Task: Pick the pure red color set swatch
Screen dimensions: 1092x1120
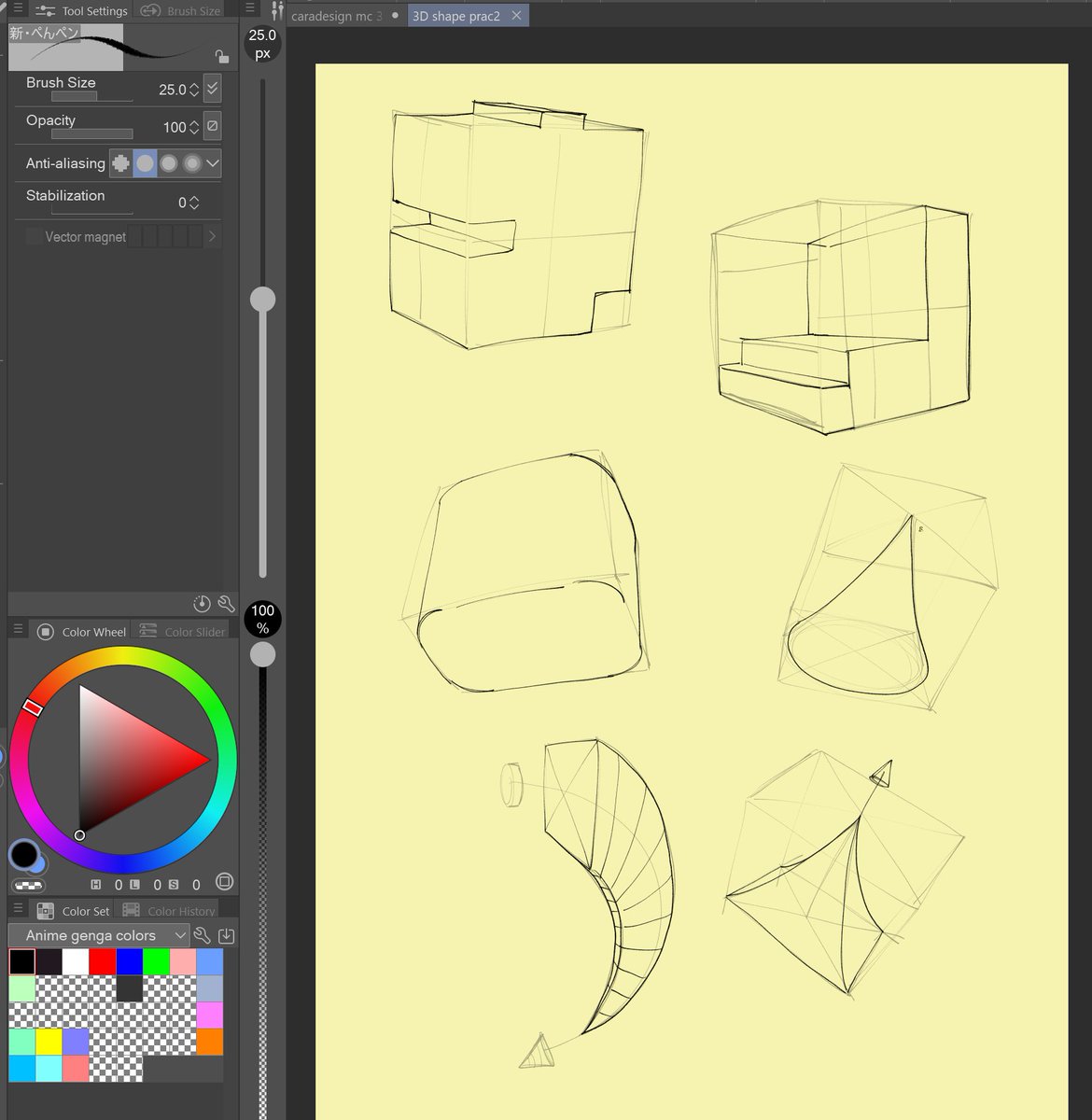Action: coord(103,961)
